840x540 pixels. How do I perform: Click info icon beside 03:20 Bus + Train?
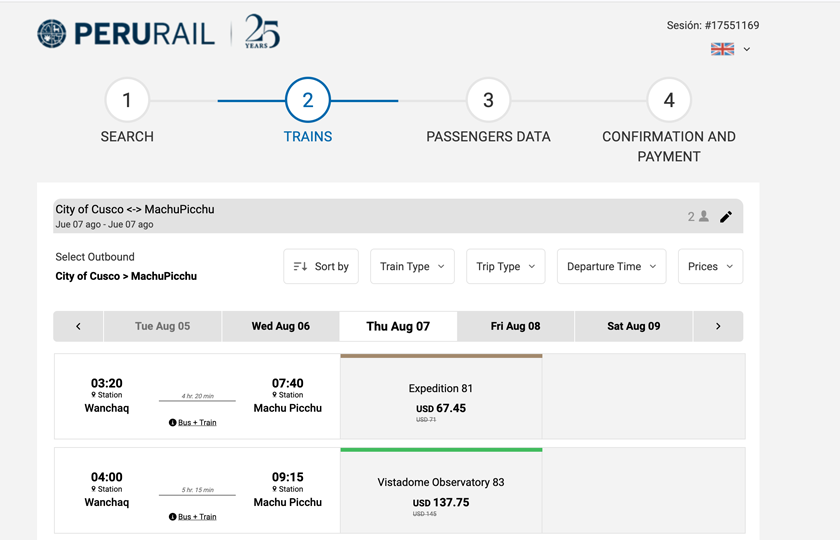[x=173, y=423]
